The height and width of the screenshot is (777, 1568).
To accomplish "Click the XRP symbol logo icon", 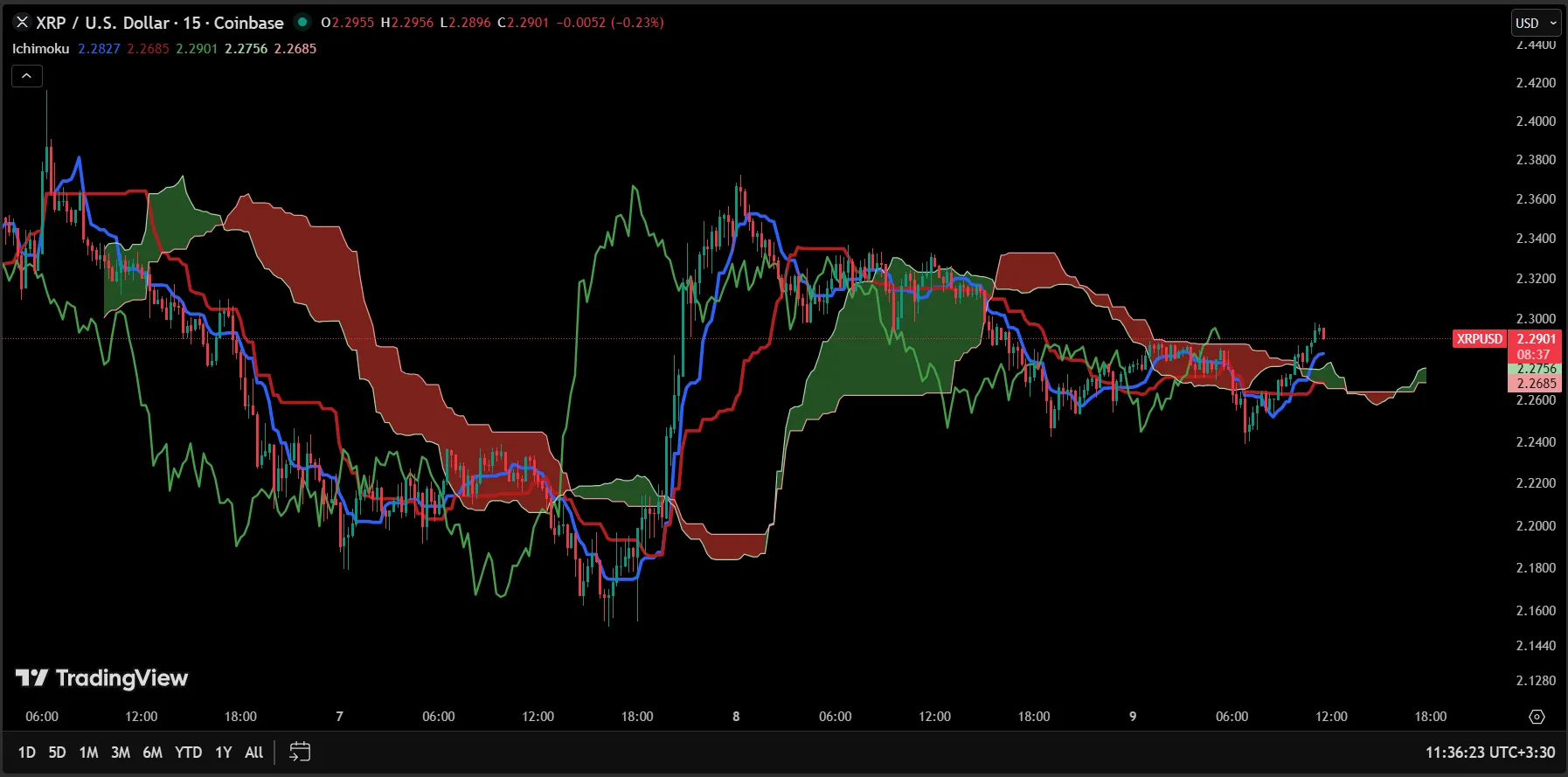I will (23, 23).
